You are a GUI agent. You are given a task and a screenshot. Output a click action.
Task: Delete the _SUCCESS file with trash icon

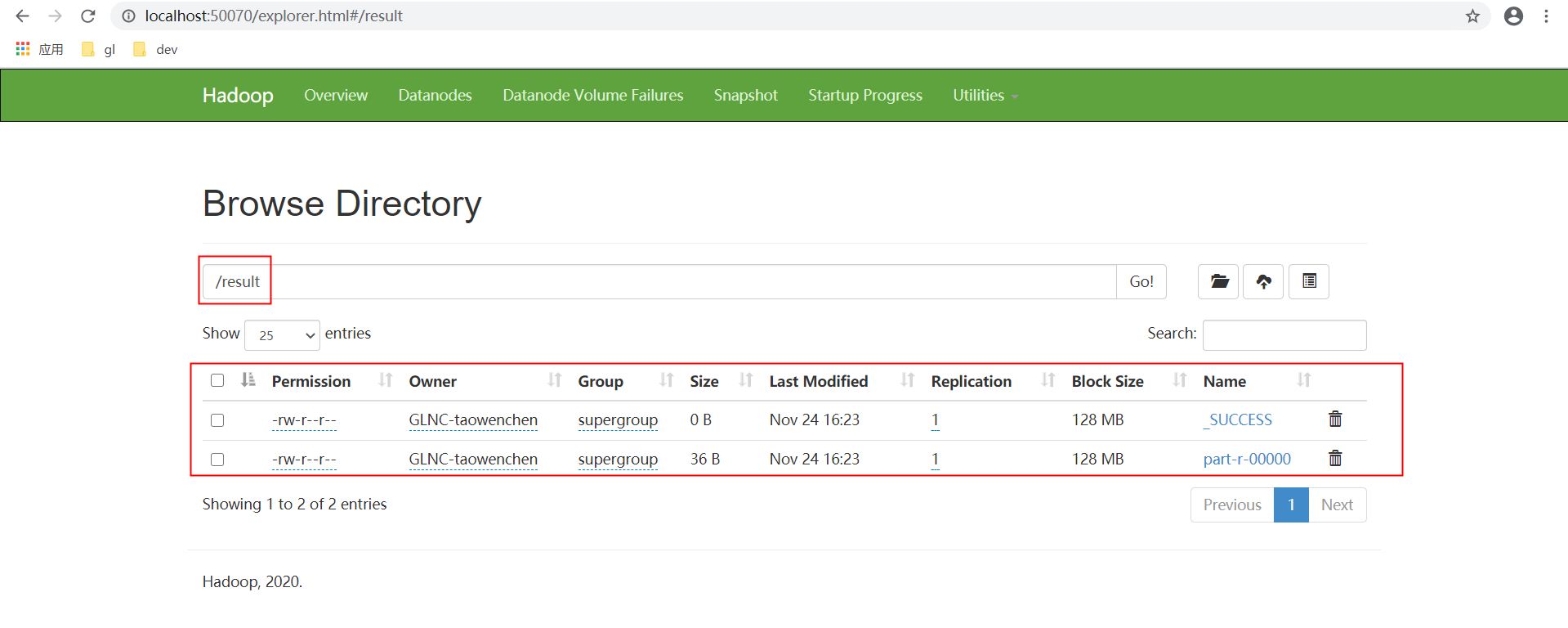click(x=1335, y=419)
